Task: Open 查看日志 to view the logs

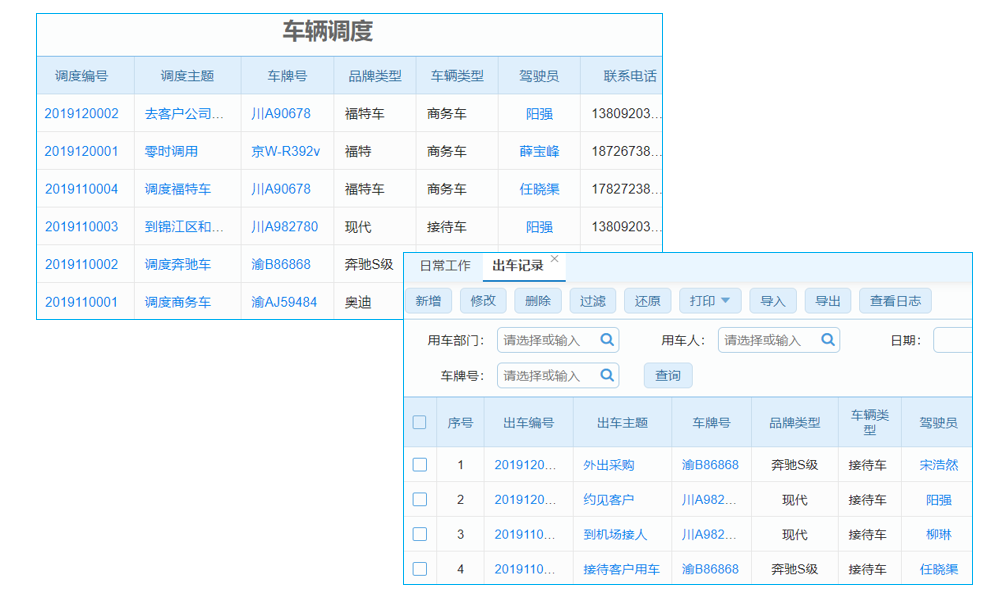Action: point(895,300)
